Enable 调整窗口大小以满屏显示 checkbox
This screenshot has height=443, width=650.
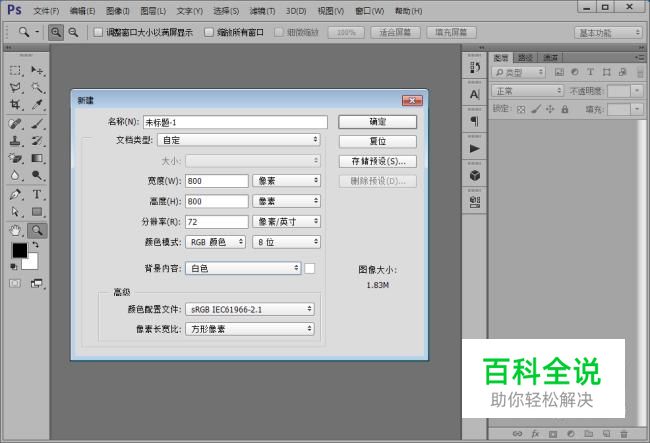98,32
